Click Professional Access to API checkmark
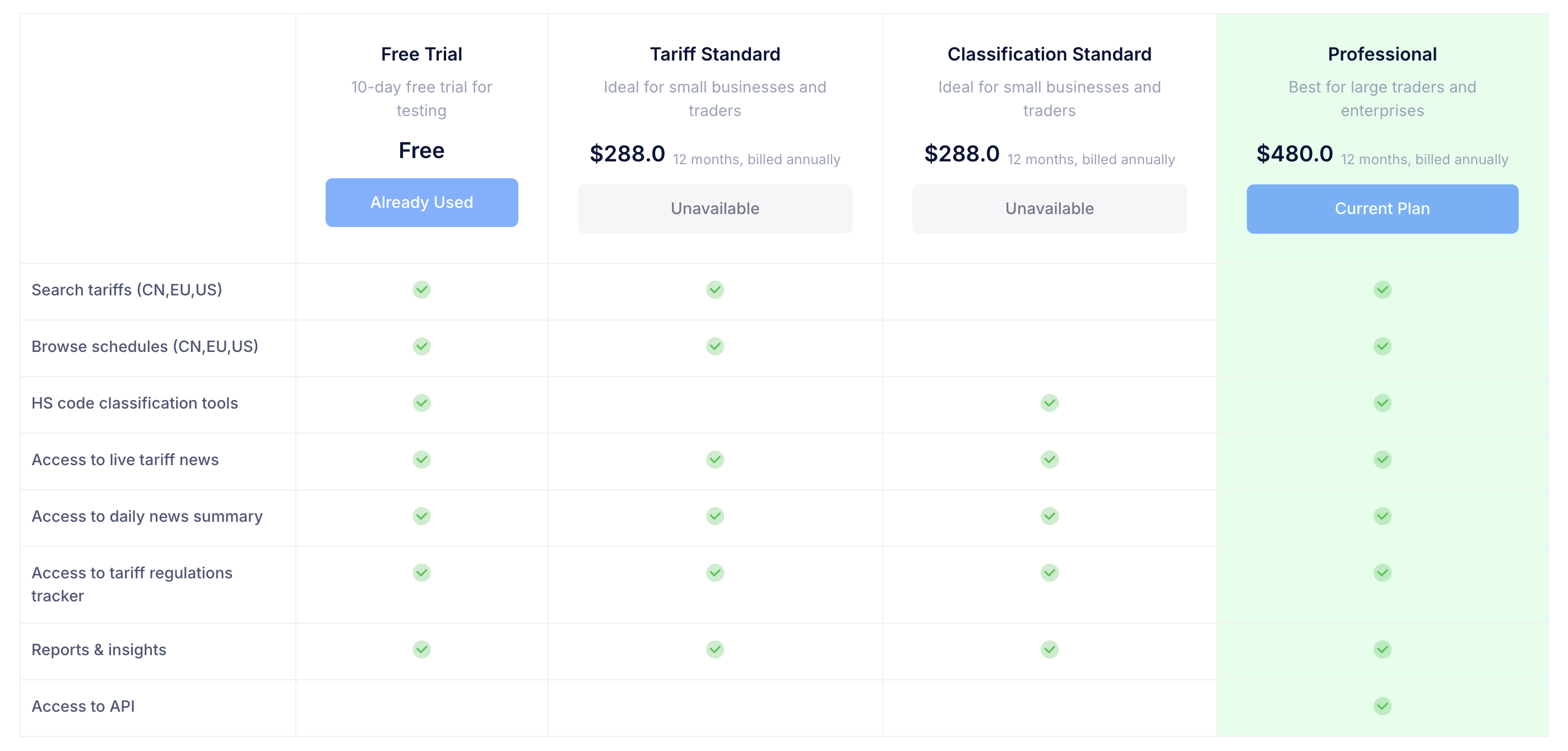This screenshot has width=1568, height=751. point(1382,706)
